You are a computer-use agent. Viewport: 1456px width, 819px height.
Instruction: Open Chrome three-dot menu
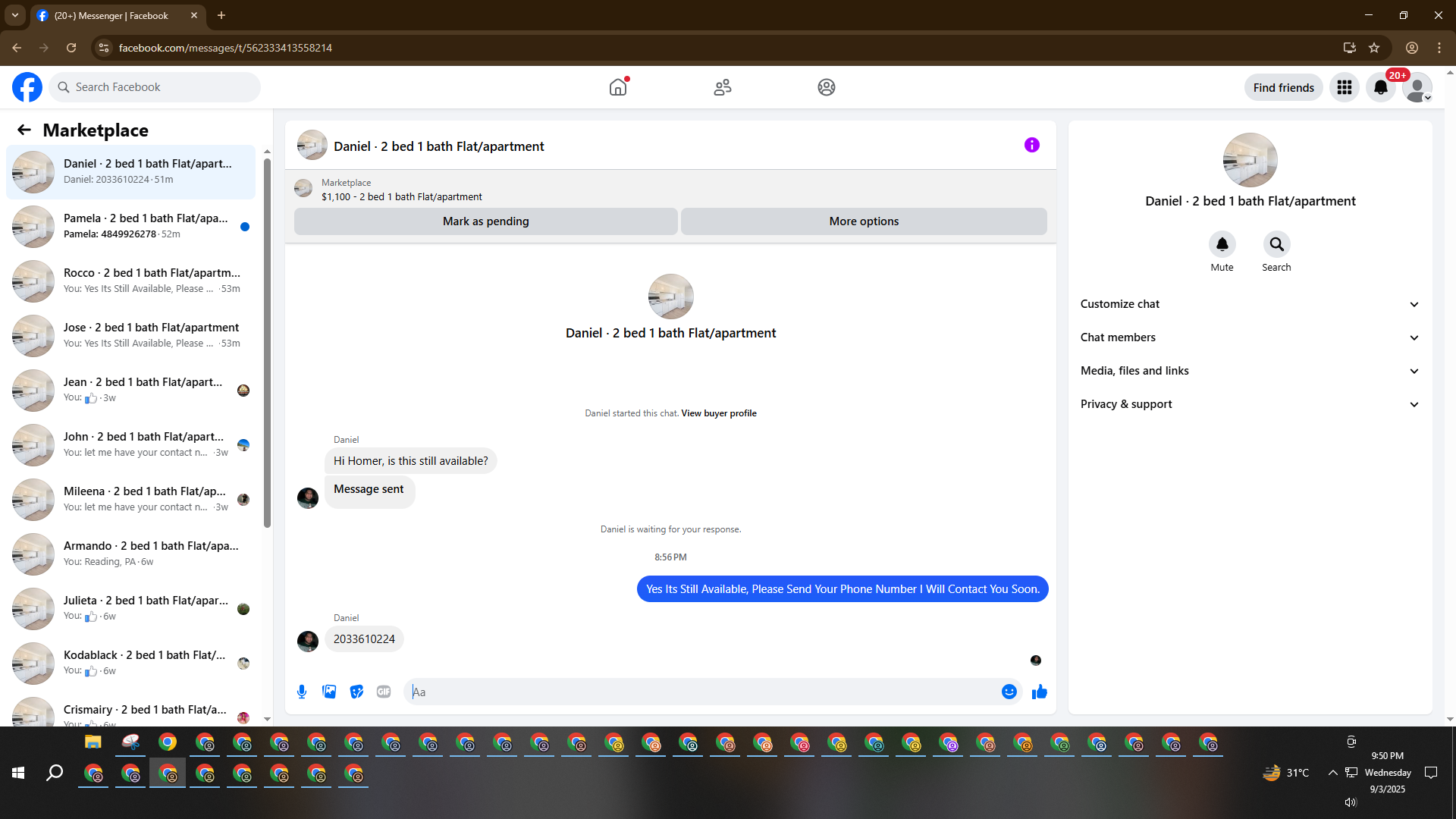coord(1439,48)
